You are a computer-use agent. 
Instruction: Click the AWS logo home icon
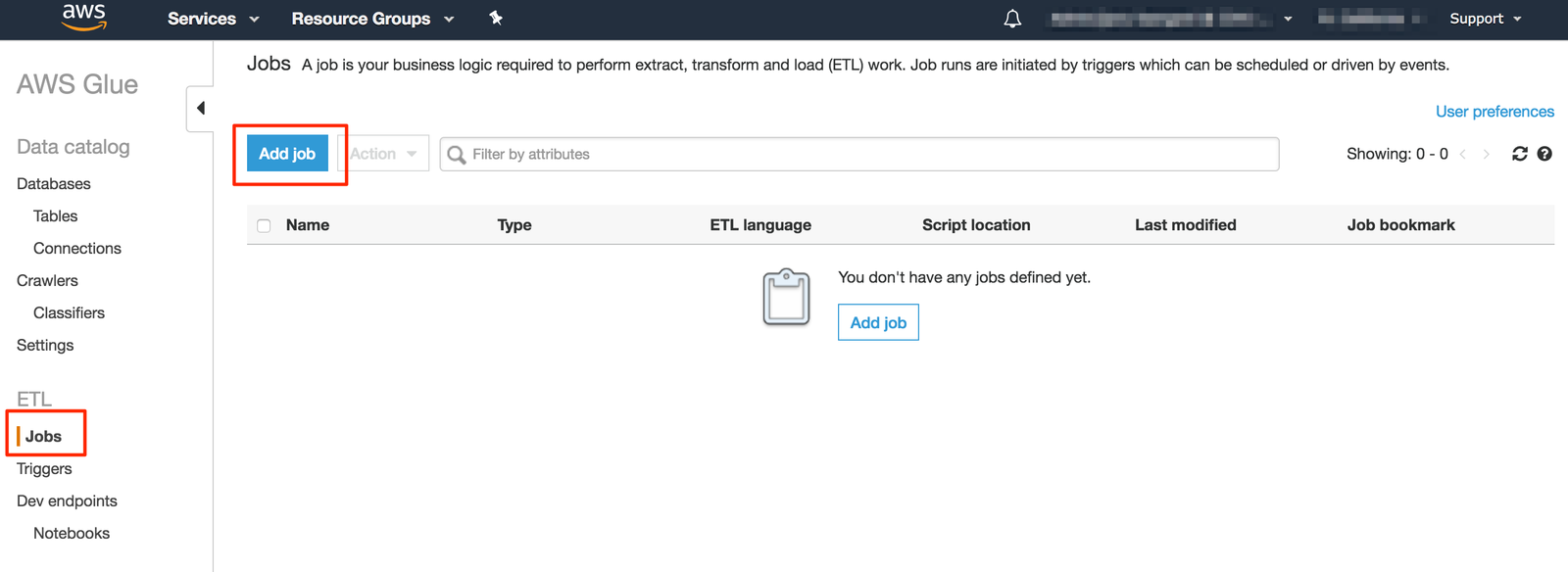83,17
